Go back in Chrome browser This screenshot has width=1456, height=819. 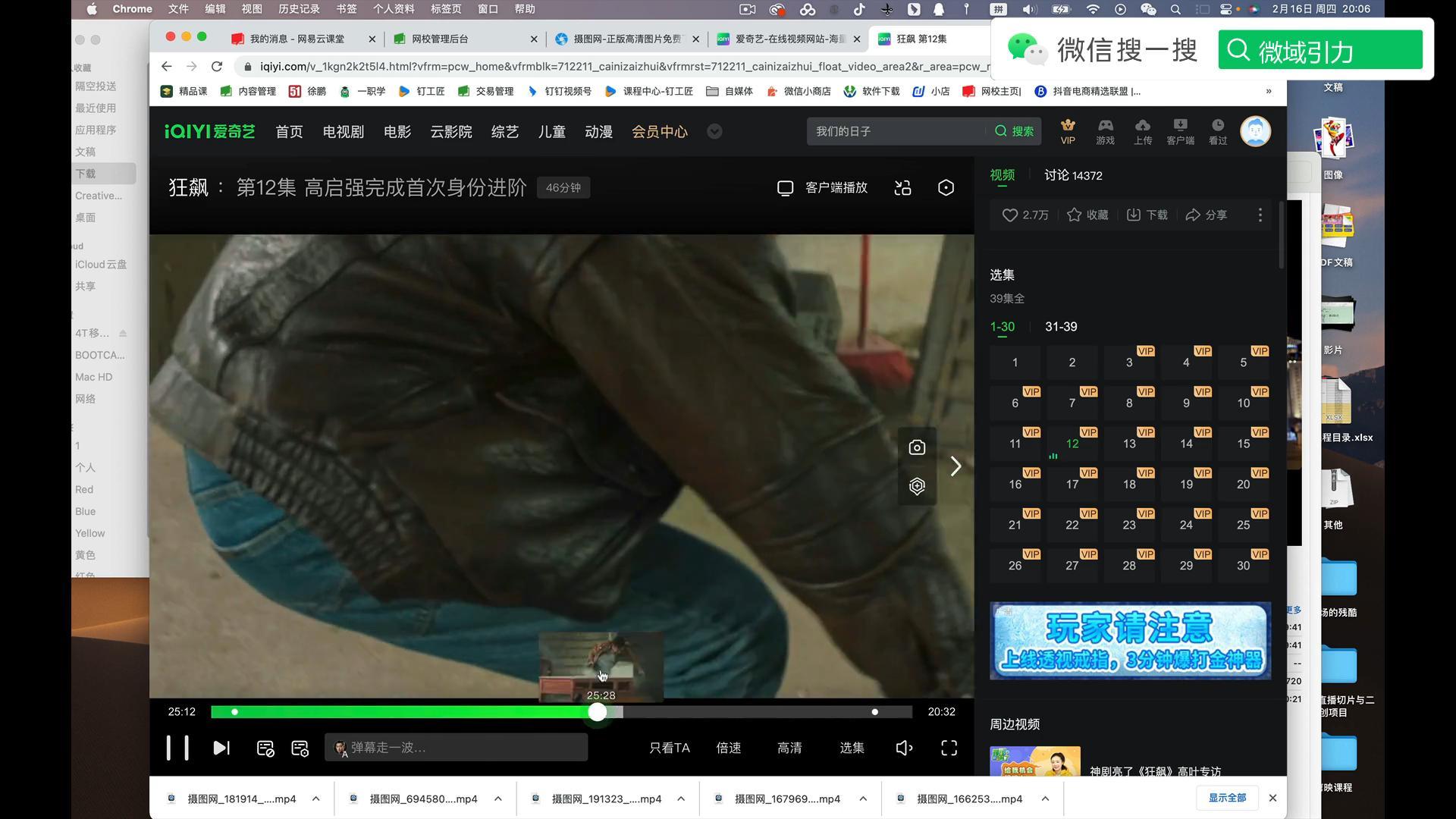point(167,67)
